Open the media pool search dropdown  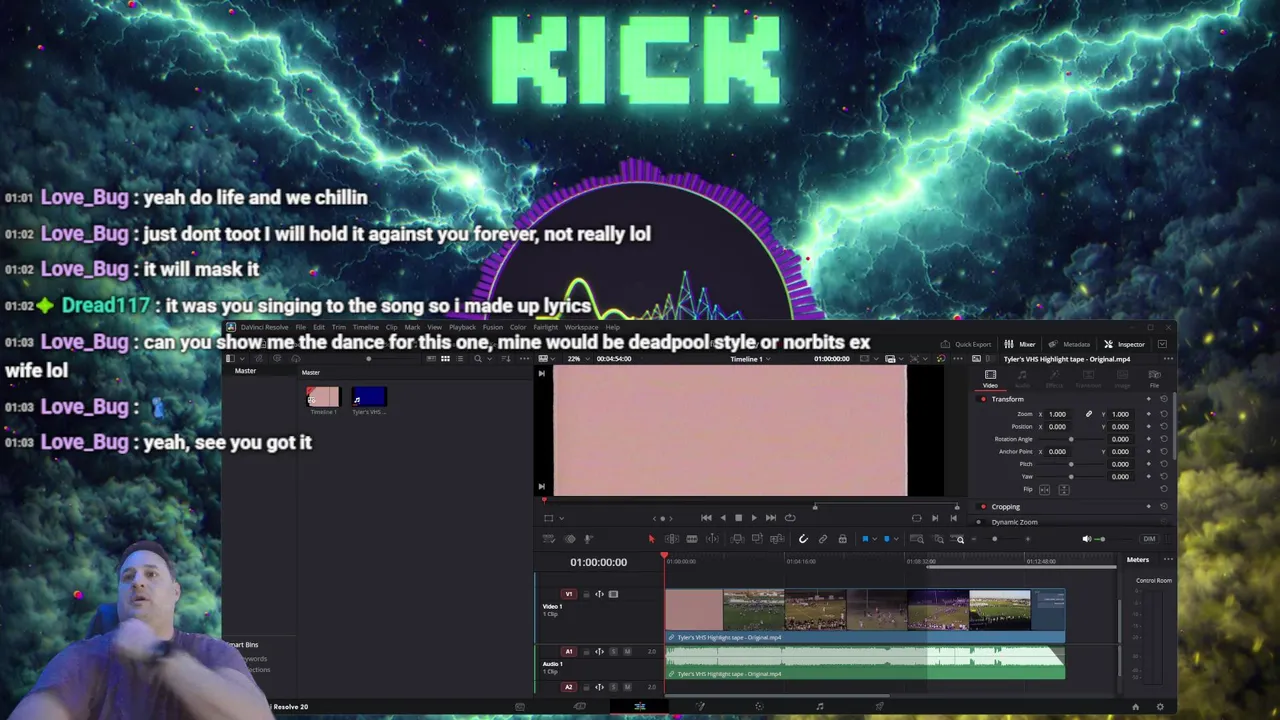(x=490, y=358)
